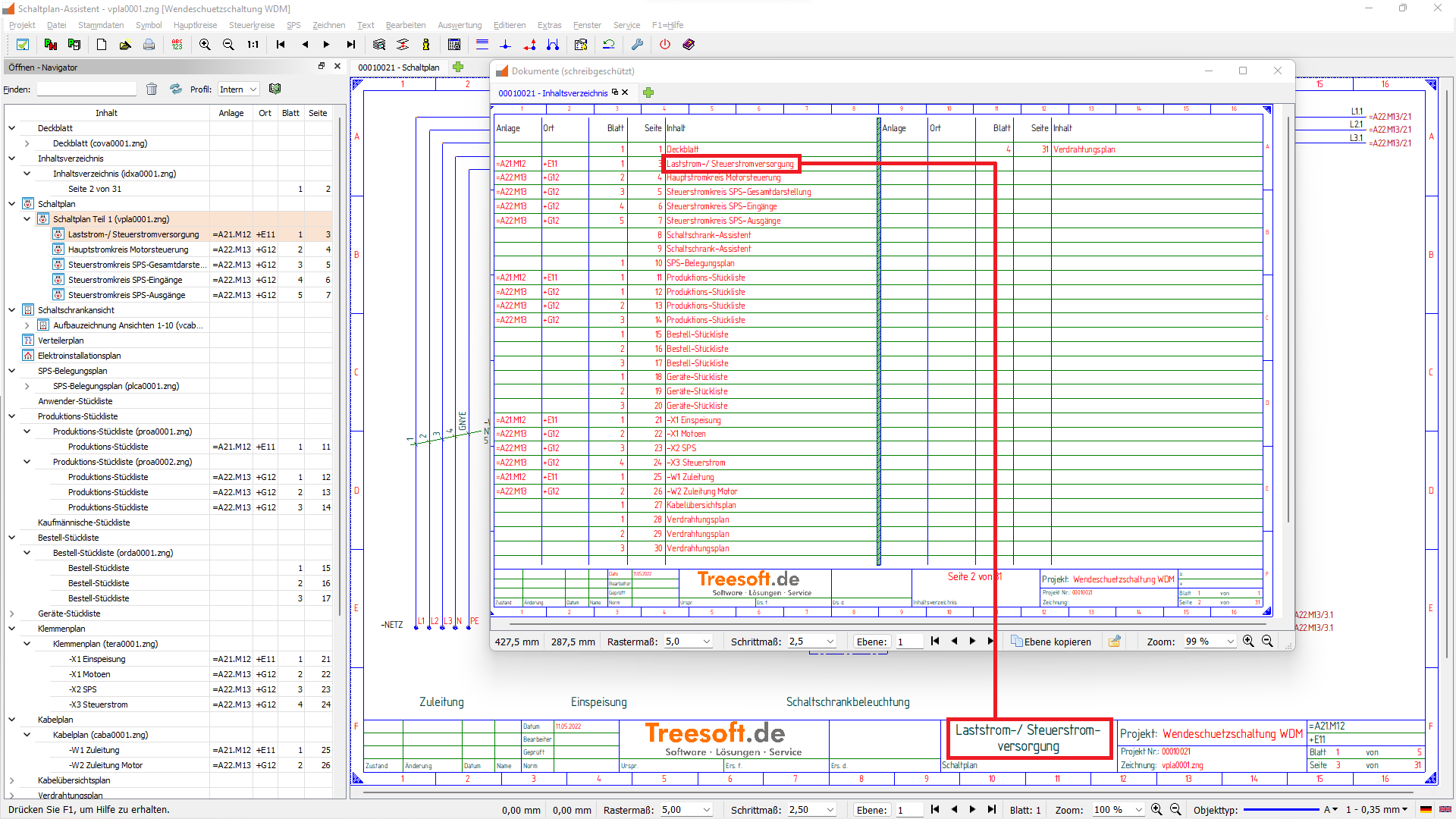Click the print icon in the toolbar
The height and width of the screenshot is (819, 1456).
pyautogui.click(x=149, y=45)
